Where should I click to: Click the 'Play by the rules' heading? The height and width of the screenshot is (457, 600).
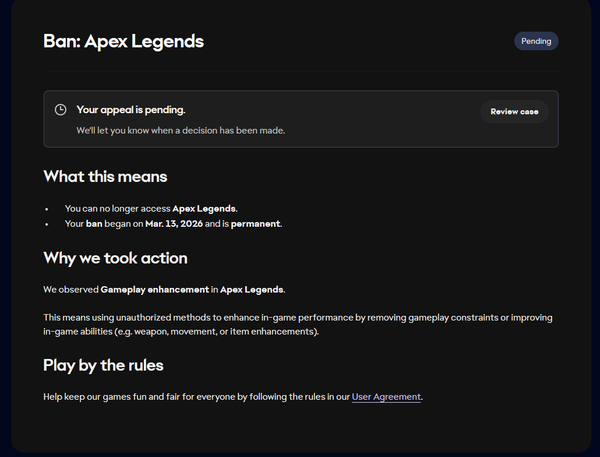click(103, 365)
